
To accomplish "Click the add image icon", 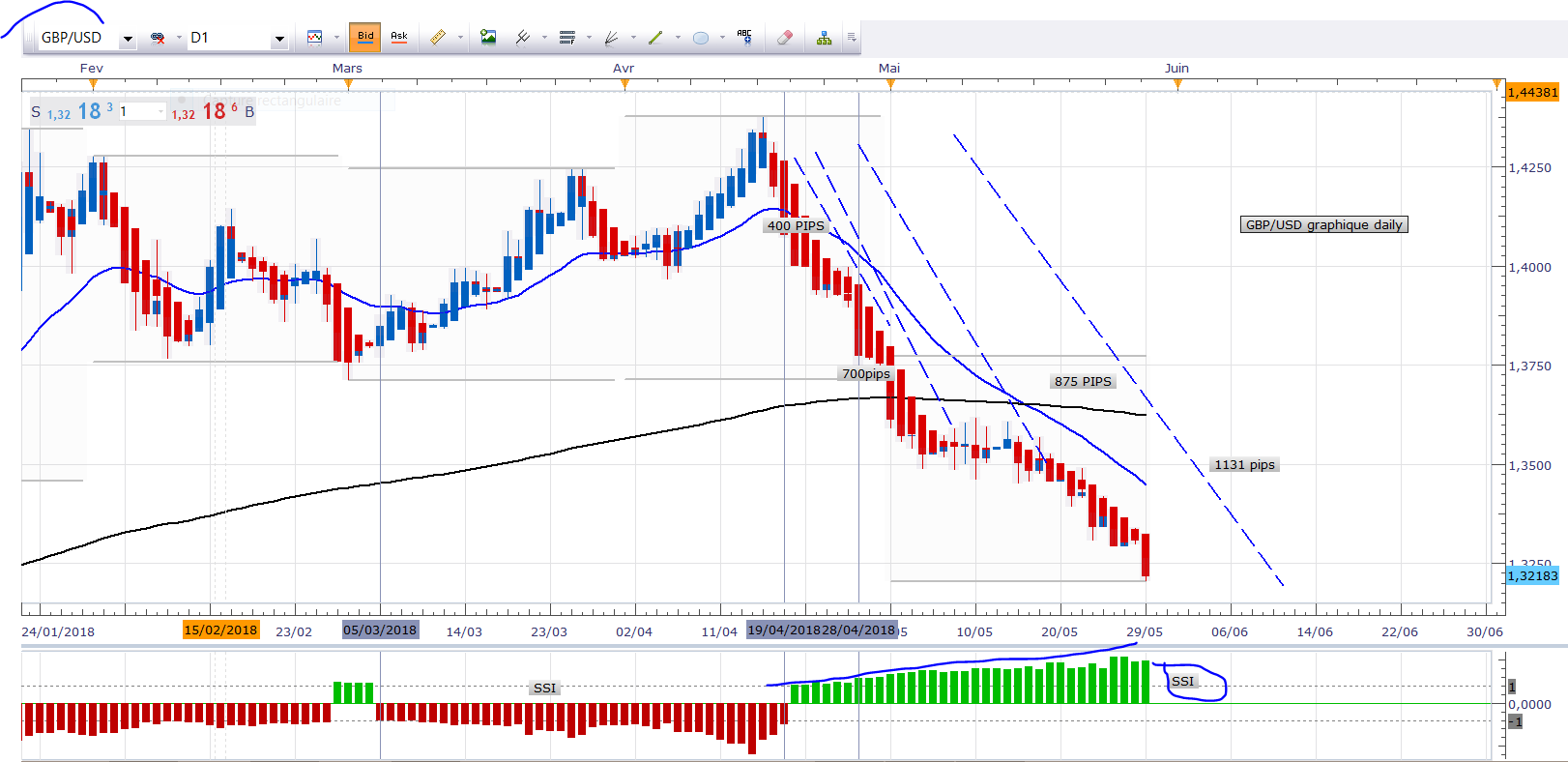I will pyautogui.click(x=488, y=38).
